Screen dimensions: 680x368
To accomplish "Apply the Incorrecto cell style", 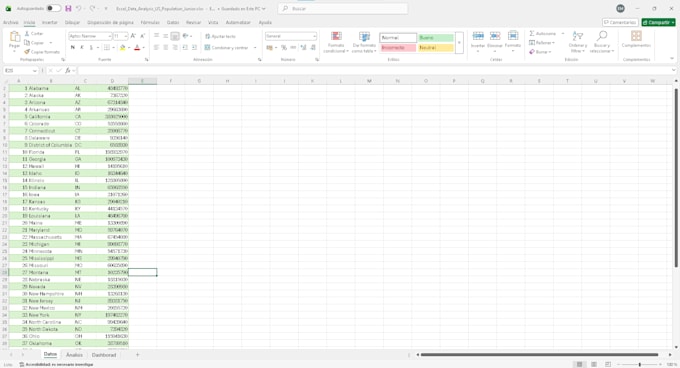I will [x=398, y=48].
